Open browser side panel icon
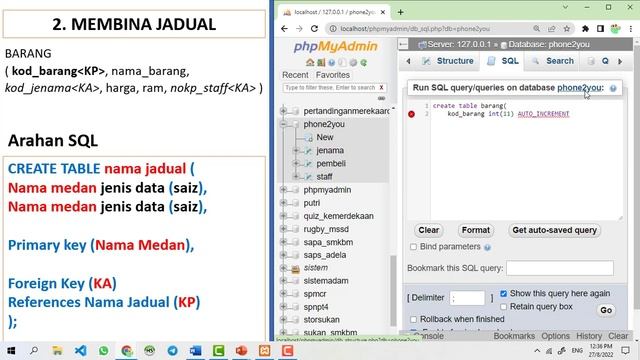 click(600, 29)
